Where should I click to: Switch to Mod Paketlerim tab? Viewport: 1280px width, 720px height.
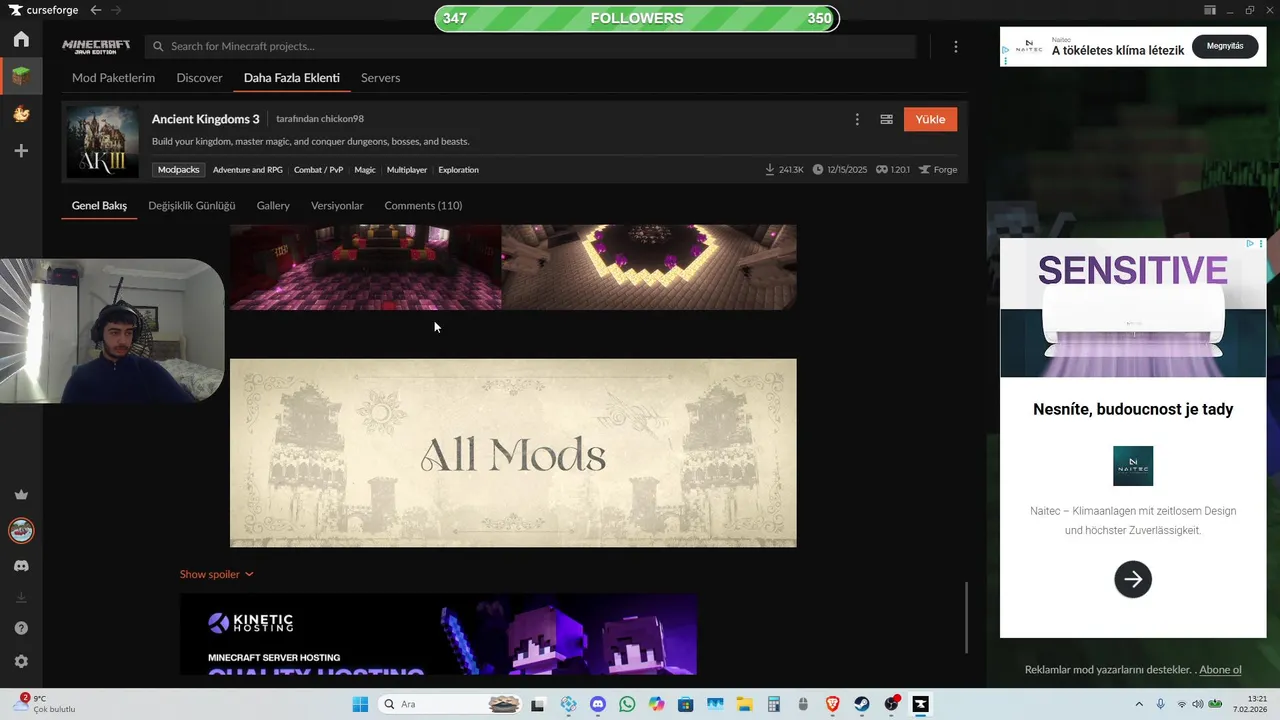tap(113, 78)
